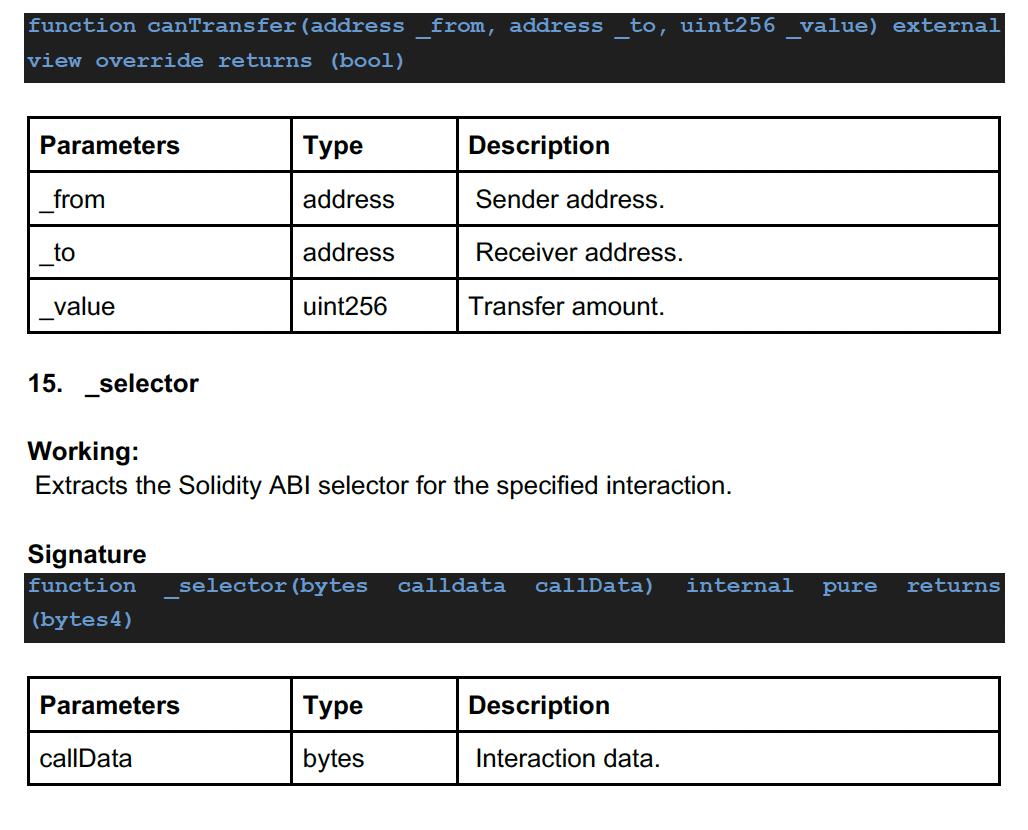Viewport: 1028px width, 830px height.
Task: Click the 'Signature' subheading
Action: pyautogui.click(x=87, y=554)
